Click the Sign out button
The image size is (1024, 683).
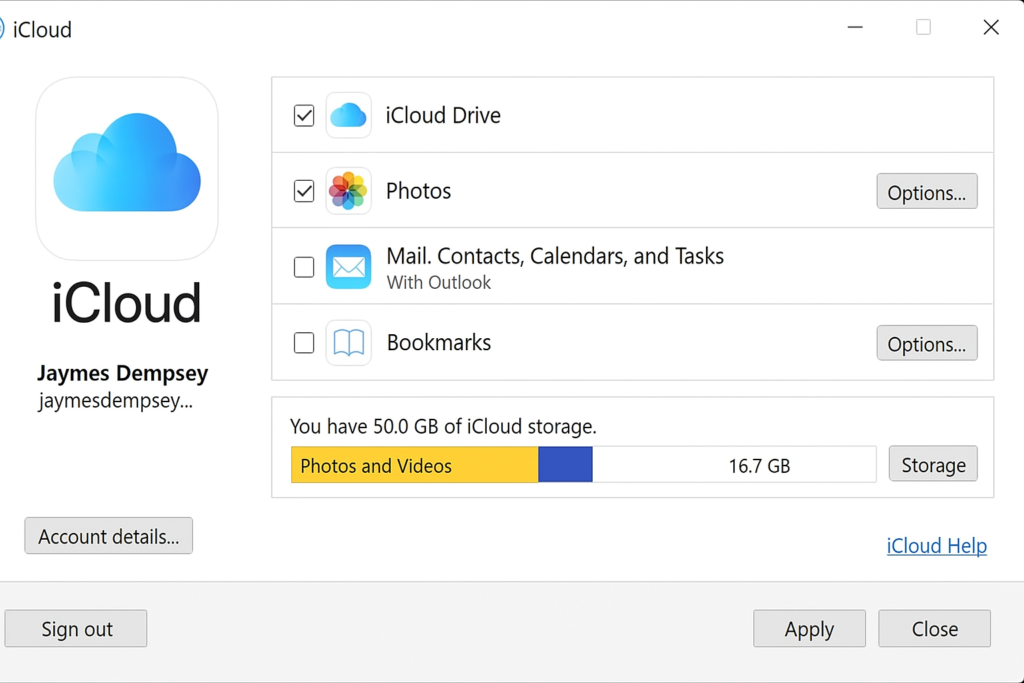pos(76,629)
